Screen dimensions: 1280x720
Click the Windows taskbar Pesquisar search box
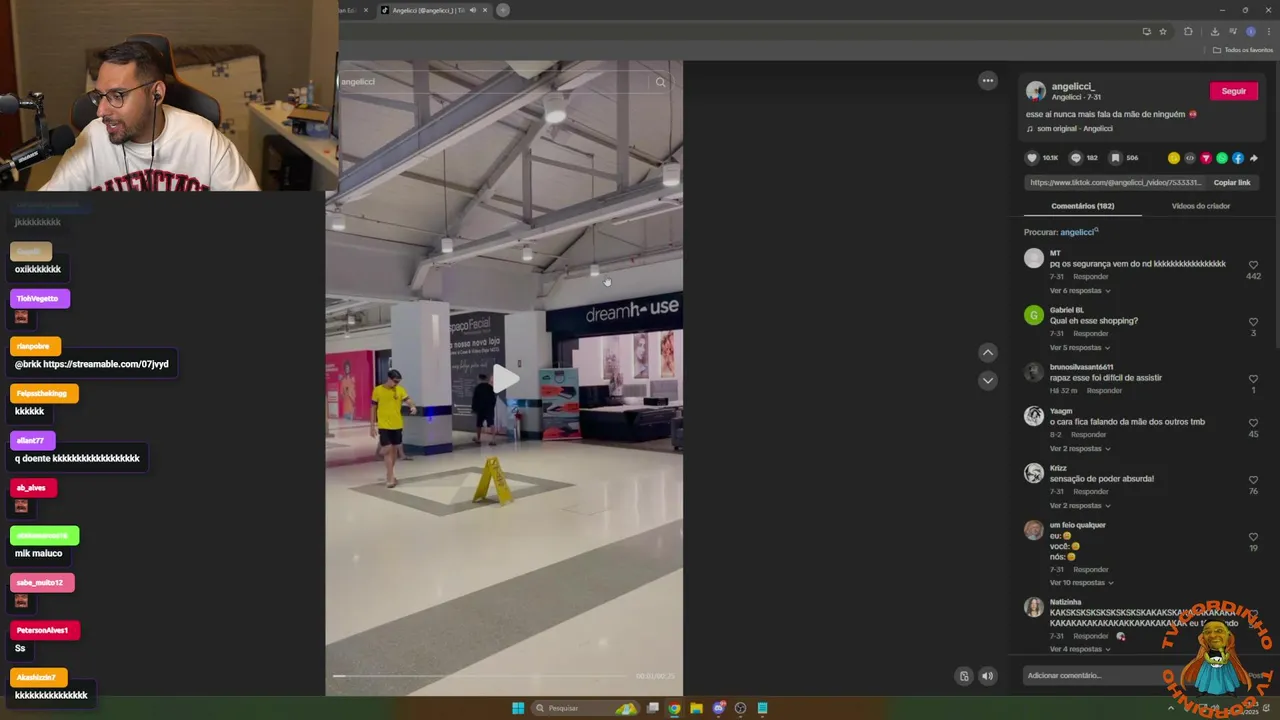[x=584, y=708]
